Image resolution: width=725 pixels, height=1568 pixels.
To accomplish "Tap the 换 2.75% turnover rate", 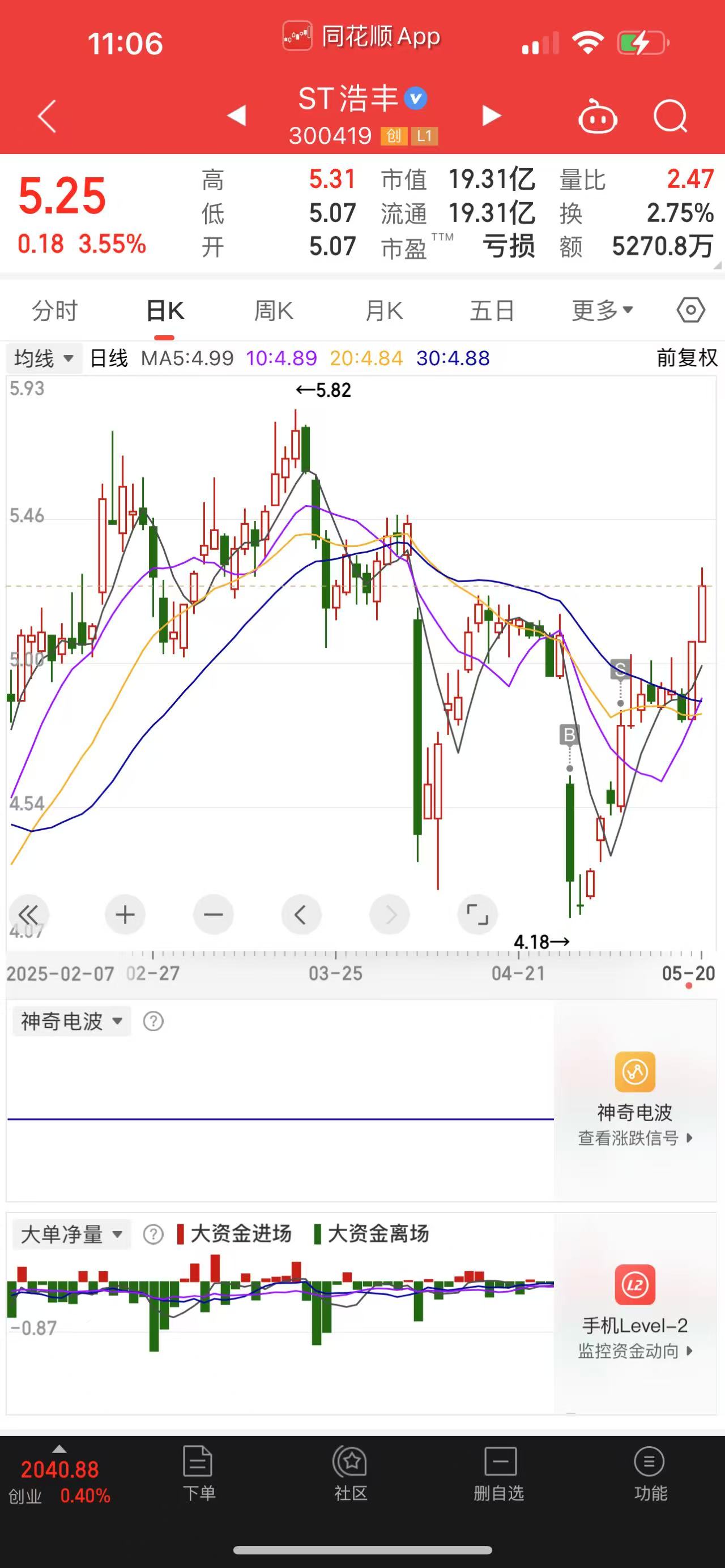I will coord(680,213).
